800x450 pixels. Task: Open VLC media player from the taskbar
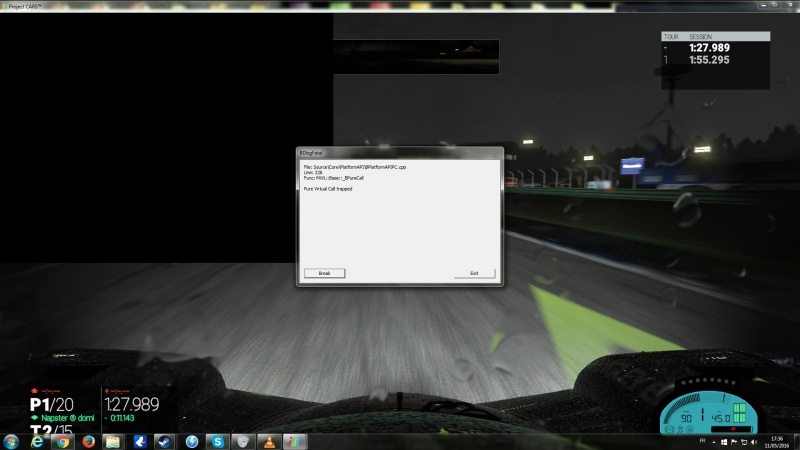269,442
